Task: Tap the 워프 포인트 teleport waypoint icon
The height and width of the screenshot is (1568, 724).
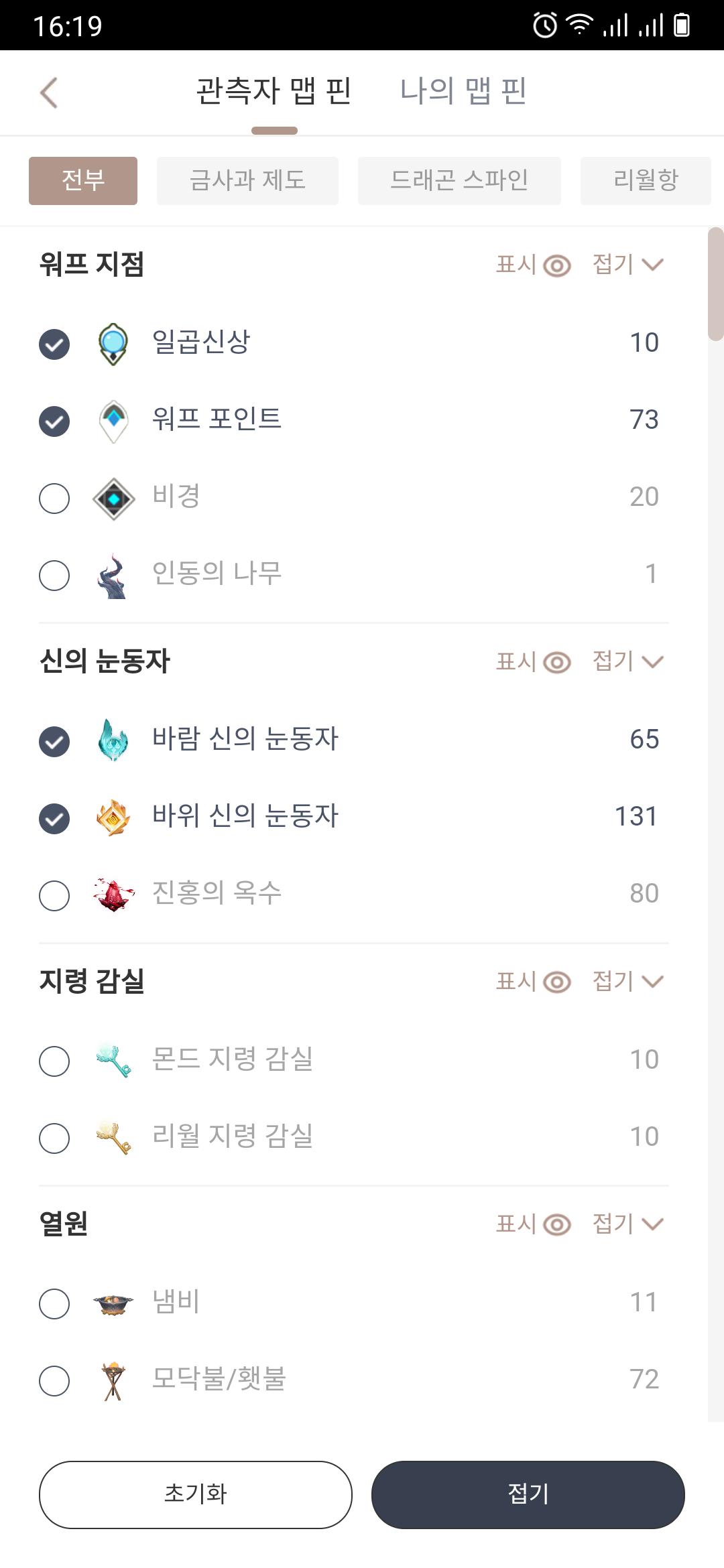Action: pyautogui.click(x=113, y=421)
